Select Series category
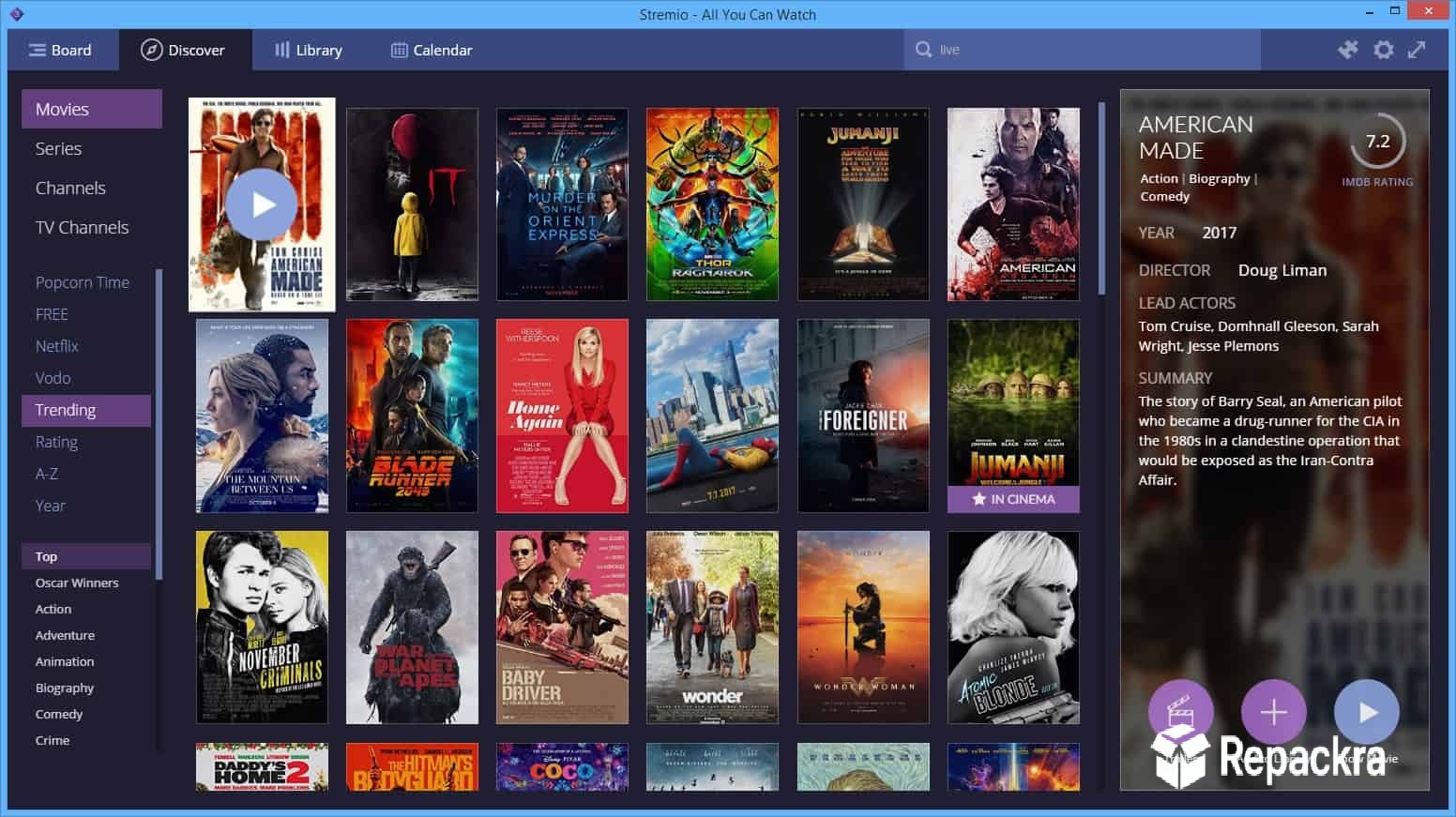 coord(92,148)
